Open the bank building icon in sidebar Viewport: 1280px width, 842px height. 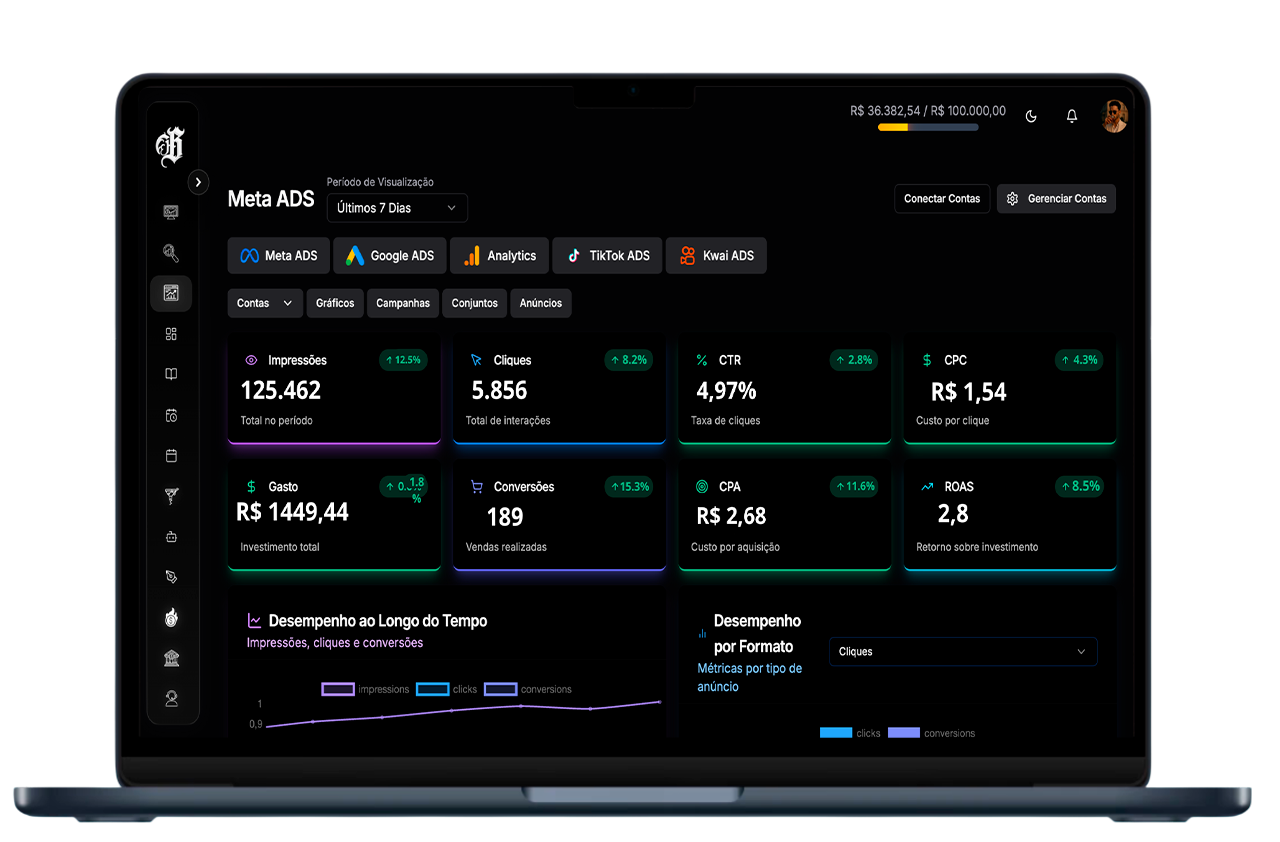point(171,658)
